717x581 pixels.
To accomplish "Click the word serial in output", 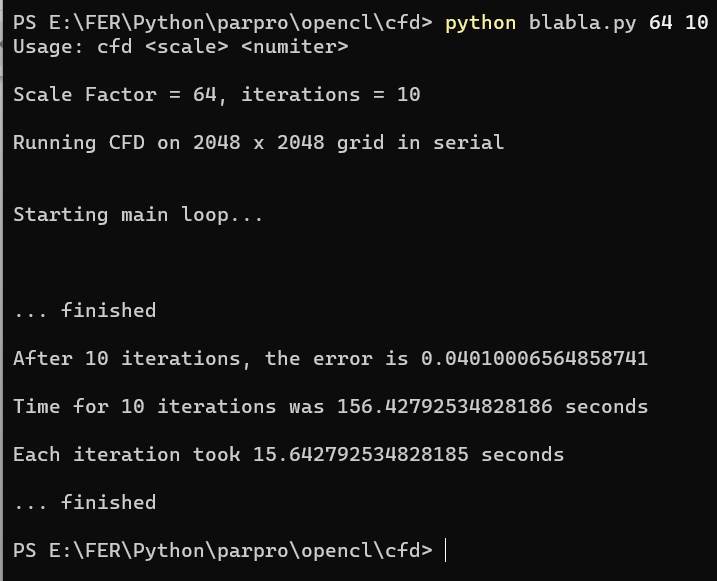I will (x=468, y=143).
